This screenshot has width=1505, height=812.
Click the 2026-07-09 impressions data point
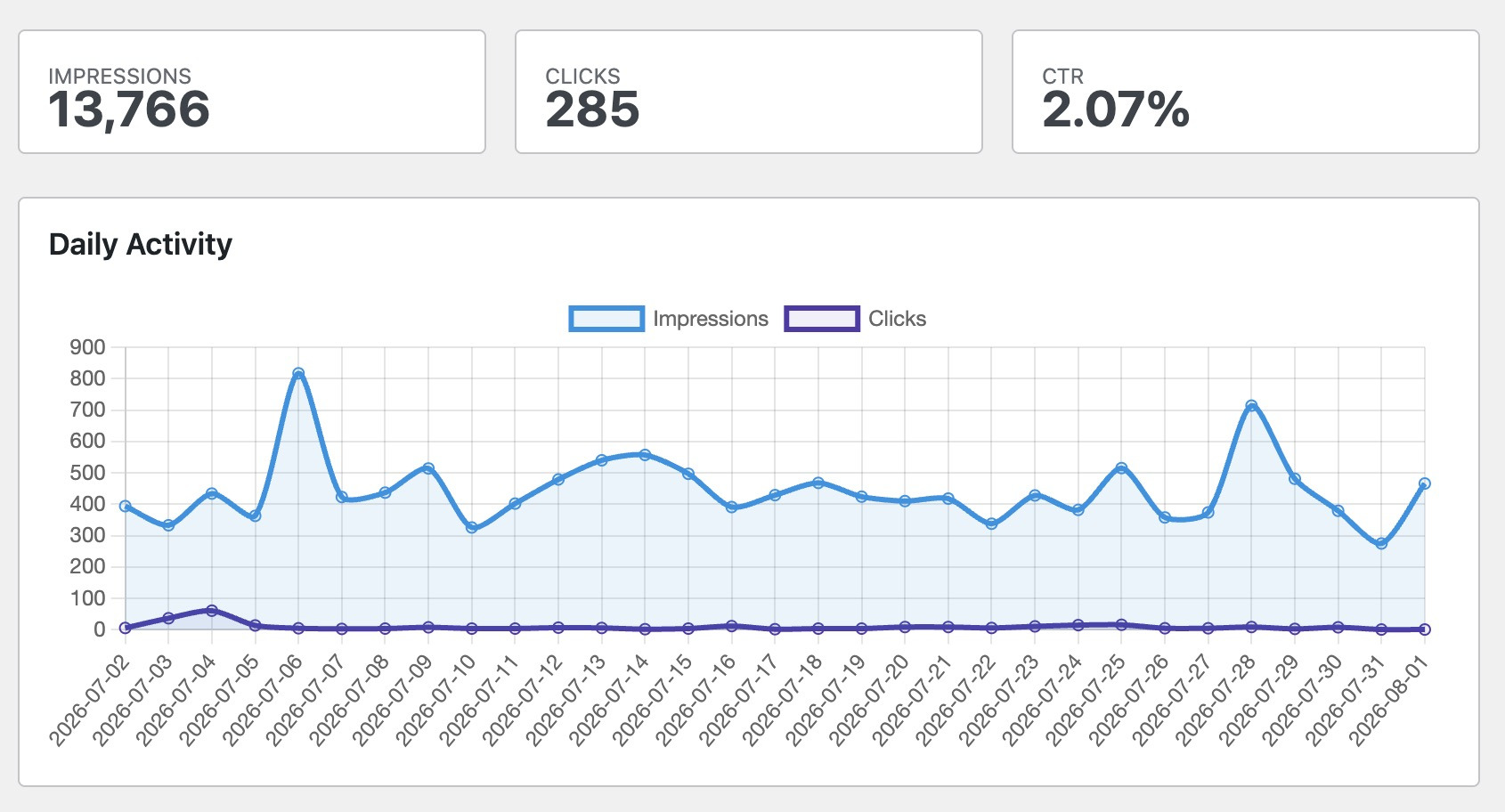pos(428,467)
